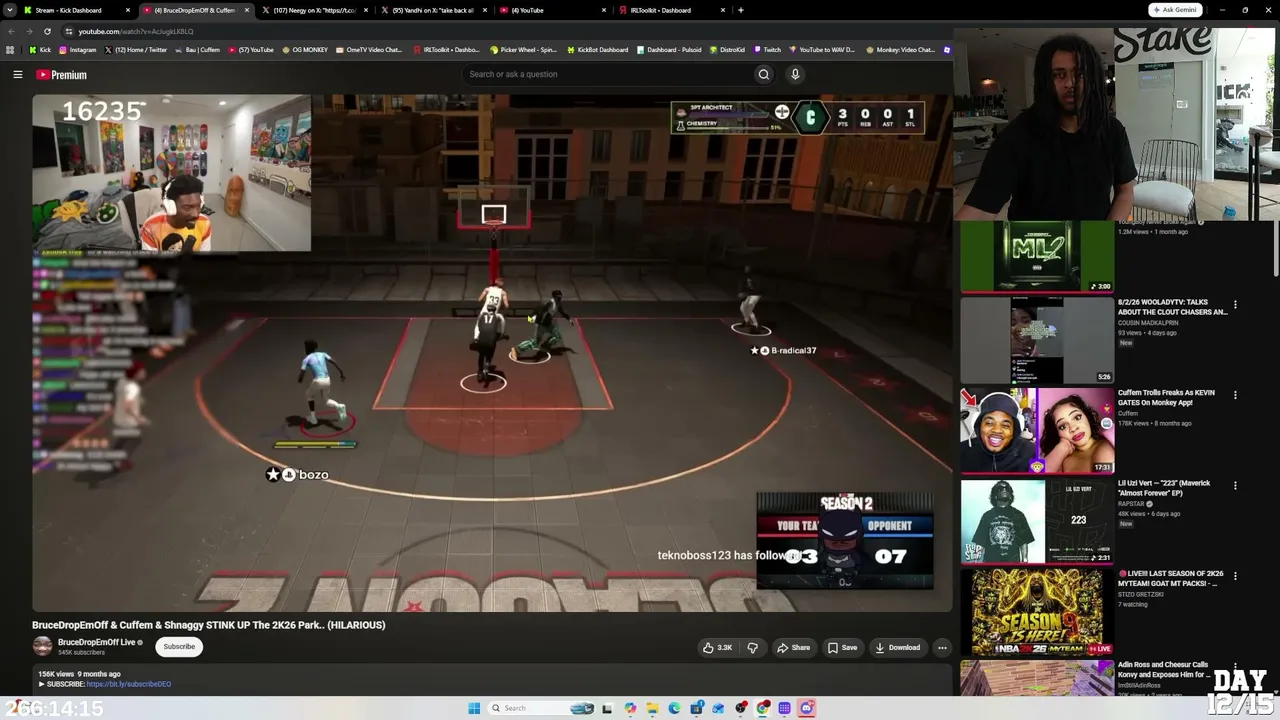
Task: Open Windows Start menu
Action: [474, 708]
